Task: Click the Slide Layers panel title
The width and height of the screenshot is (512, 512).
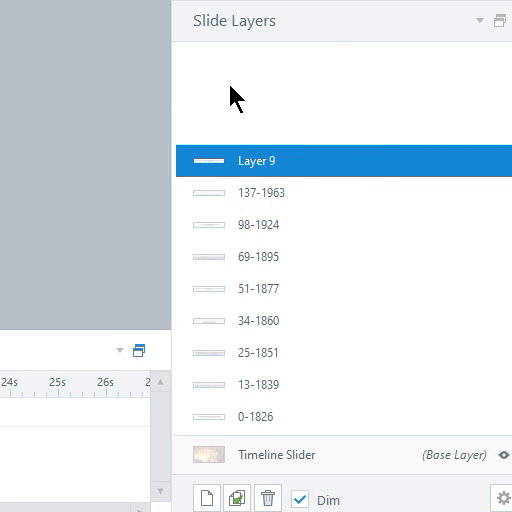Action: (x=234, y=21)
